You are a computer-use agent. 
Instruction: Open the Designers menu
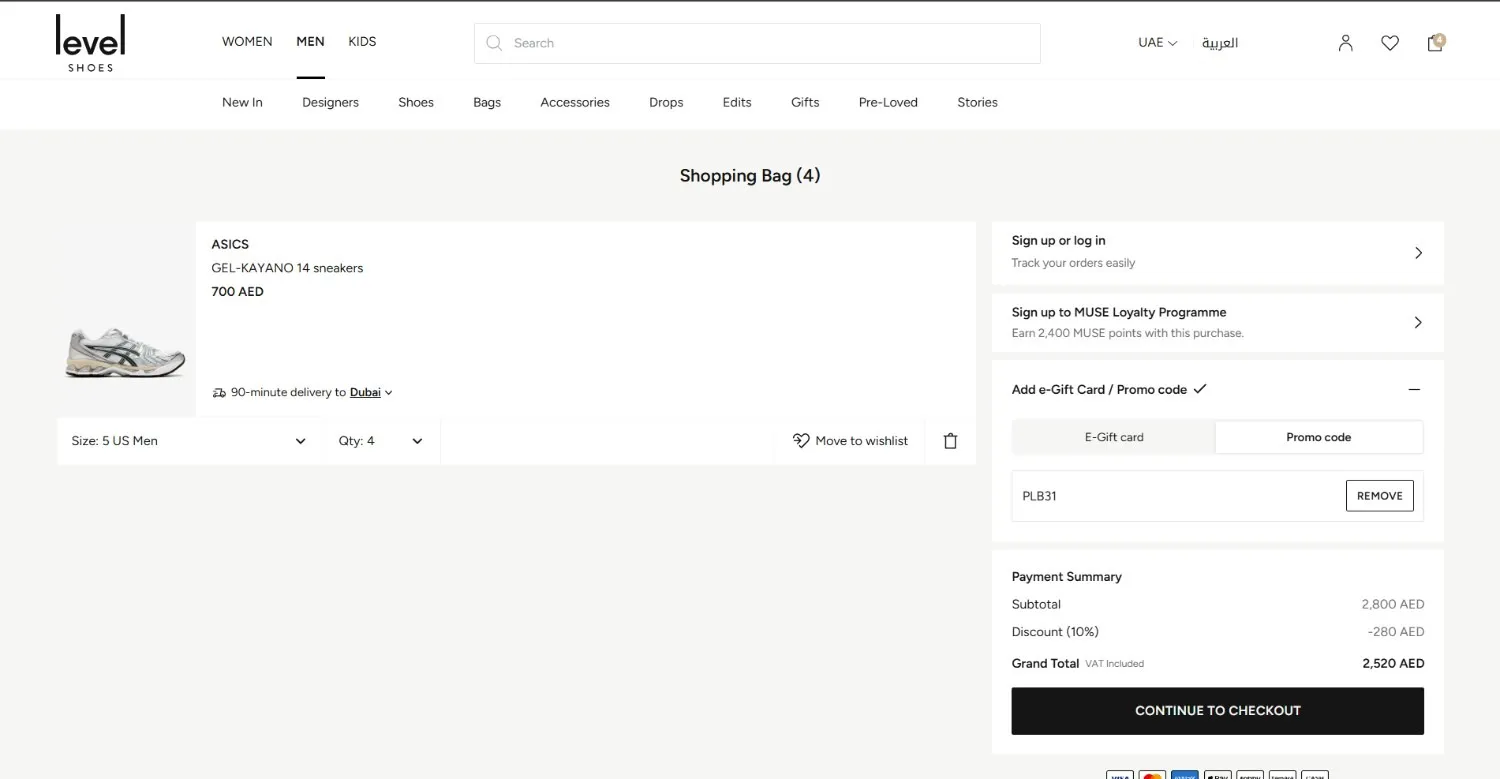coord(330,102)
